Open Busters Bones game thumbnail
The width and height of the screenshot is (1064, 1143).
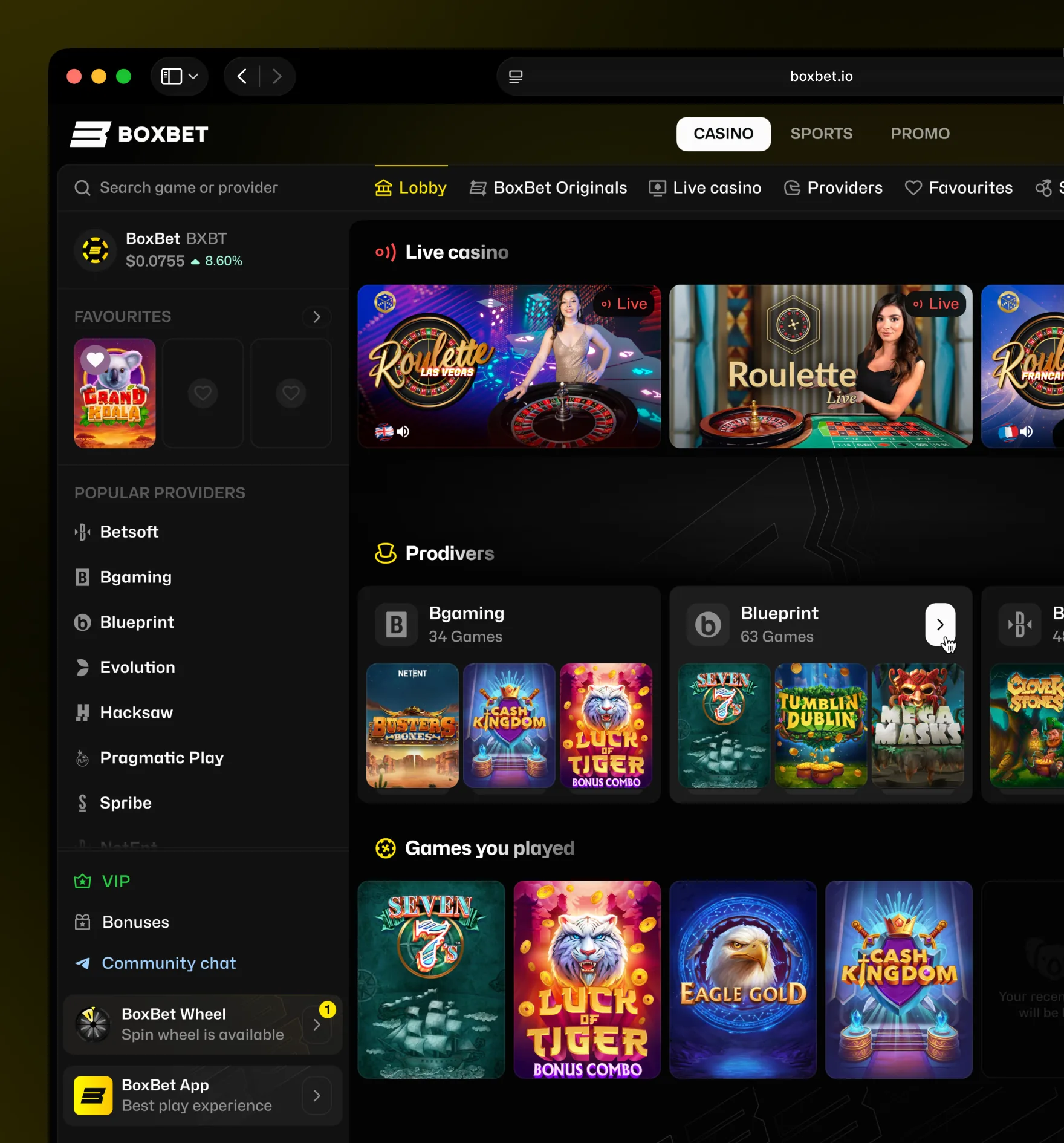click(x=412, y=726)
